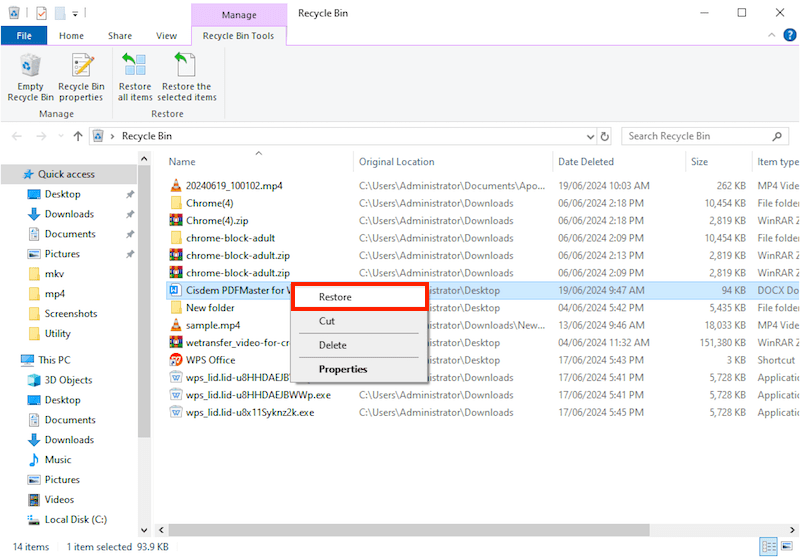Select wps_lid.lid-u8HHDAEJBWWp.exe file name

coord(258,395)
